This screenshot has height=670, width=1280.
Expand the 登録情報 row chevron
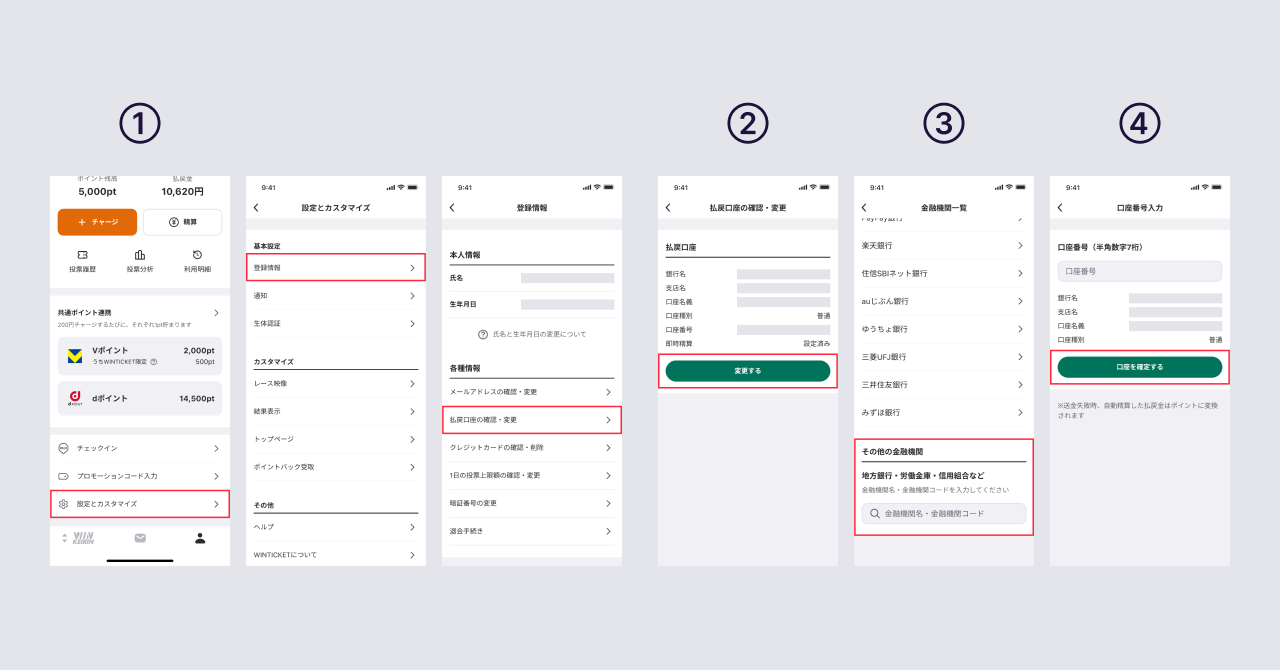click(x=412, y=268)
